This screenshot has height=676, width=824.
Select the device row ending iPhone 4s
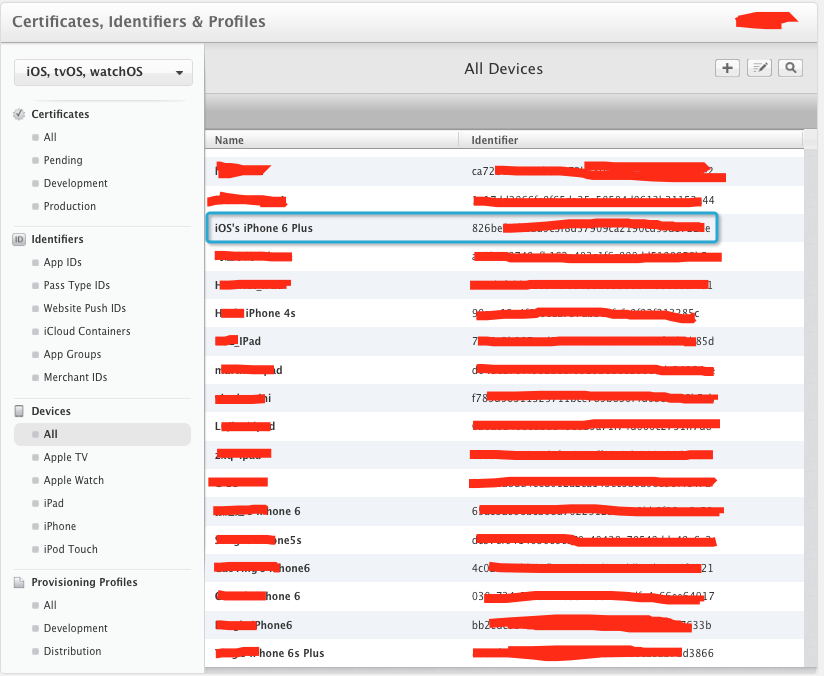[x=504, y=313]
